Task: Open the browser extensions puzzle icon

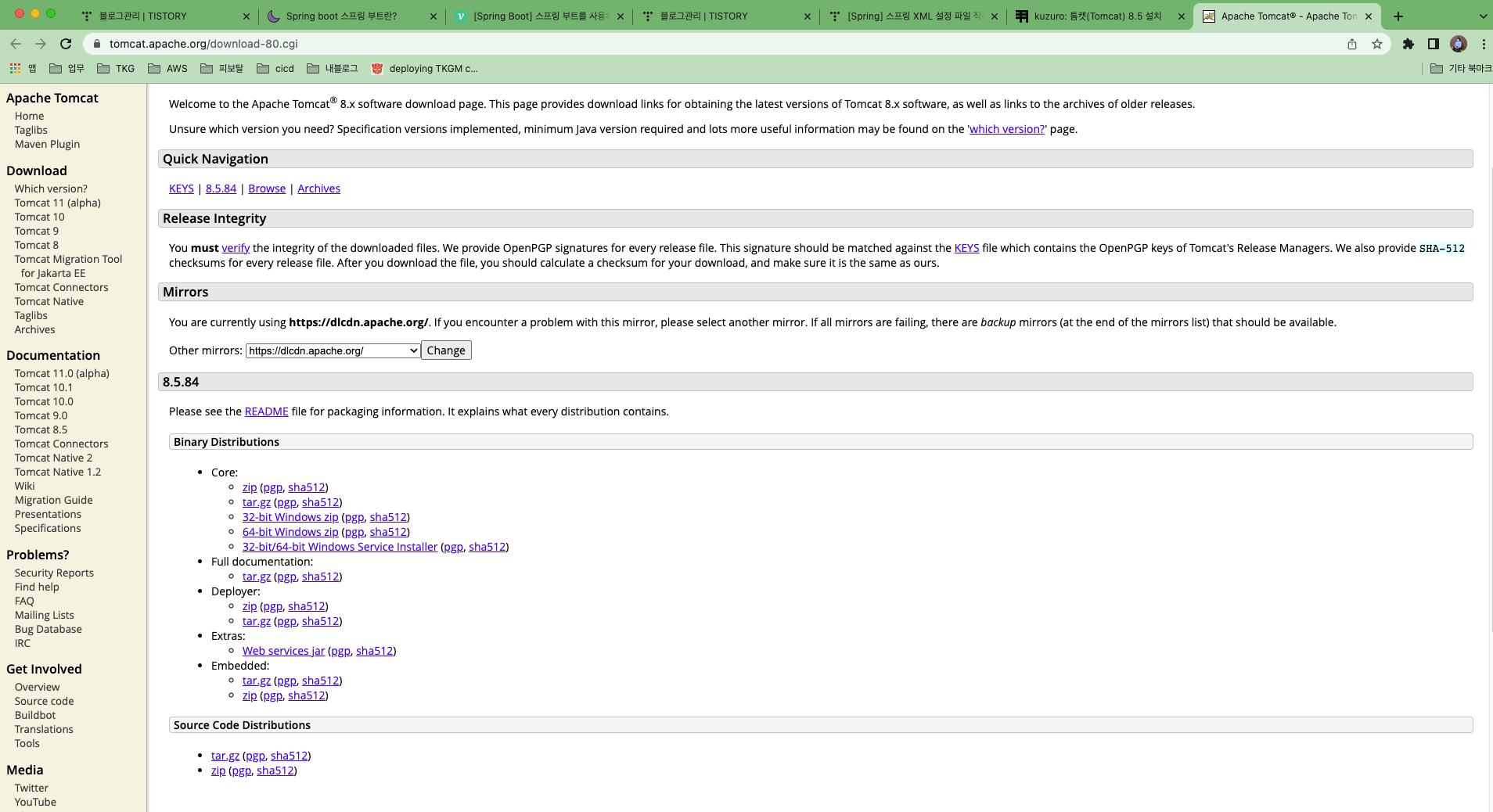Action: pos(1408,44)
